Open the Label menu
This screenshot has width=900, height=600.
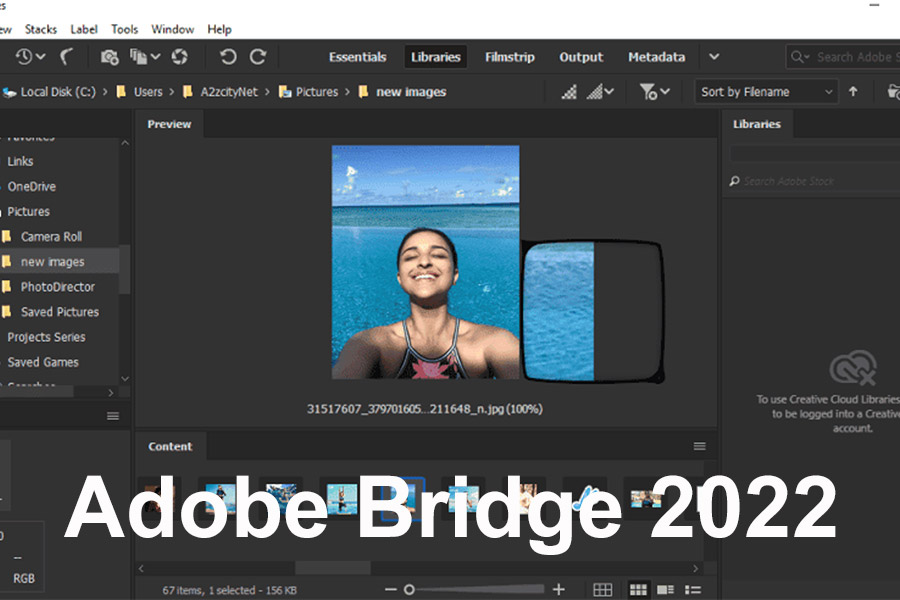(84, 29)
